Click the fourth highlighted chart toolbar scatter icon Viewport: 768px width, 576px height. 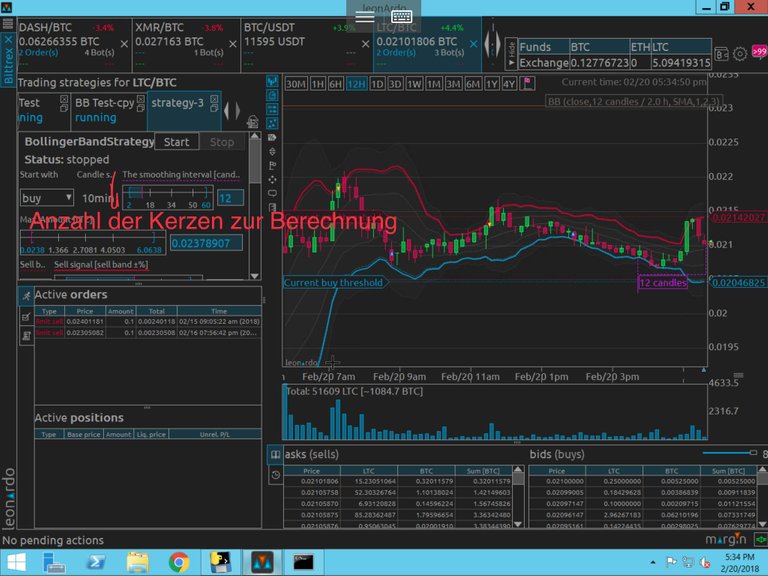tap(272, 123)
